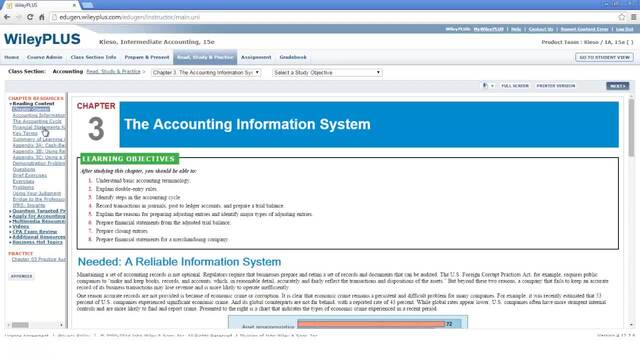Open the Key Terms sidebar link
This screenshot has width=640, height=360.
point(25,133)
